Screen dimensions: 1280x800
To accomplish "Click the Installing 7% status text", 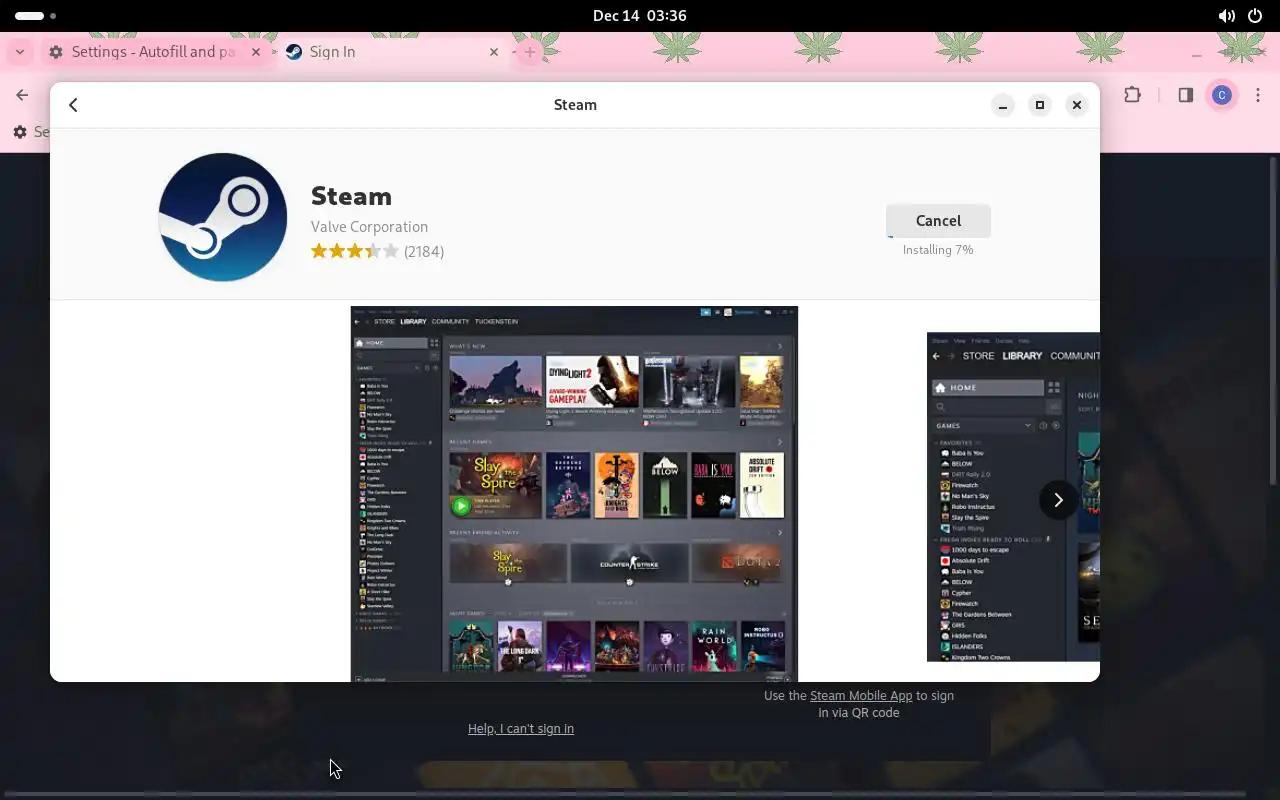I will pyautogui.click(x=938, y=250).
